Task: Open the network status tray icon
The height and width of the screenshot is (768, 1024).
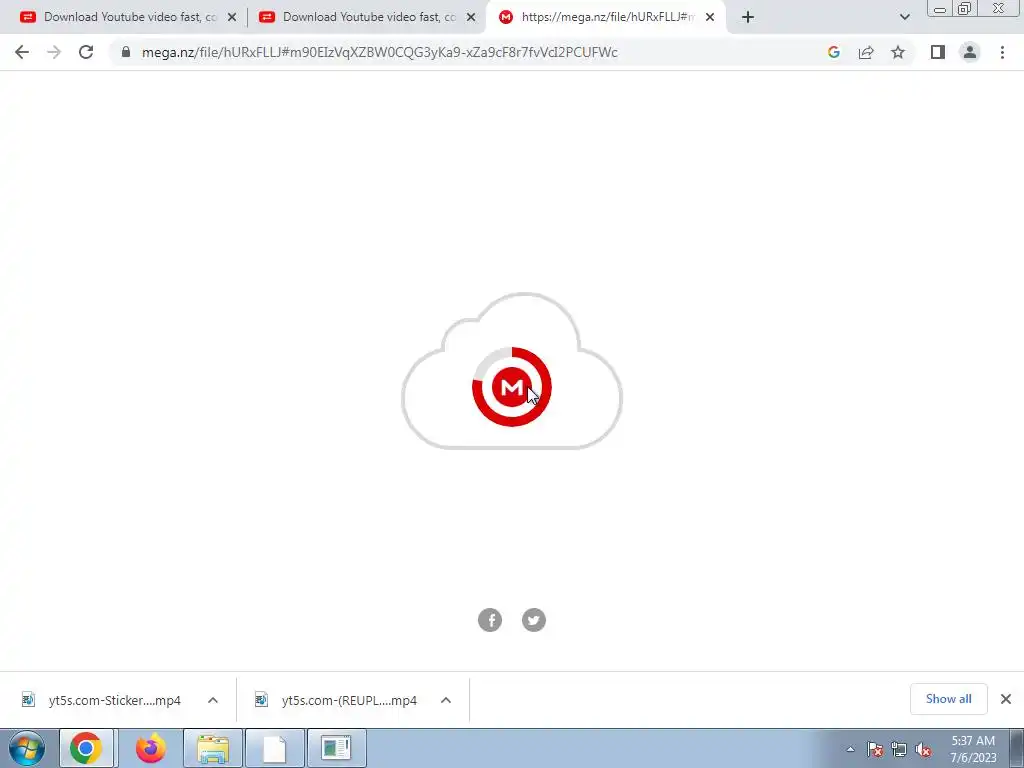Action: click(x=899, y=749)
